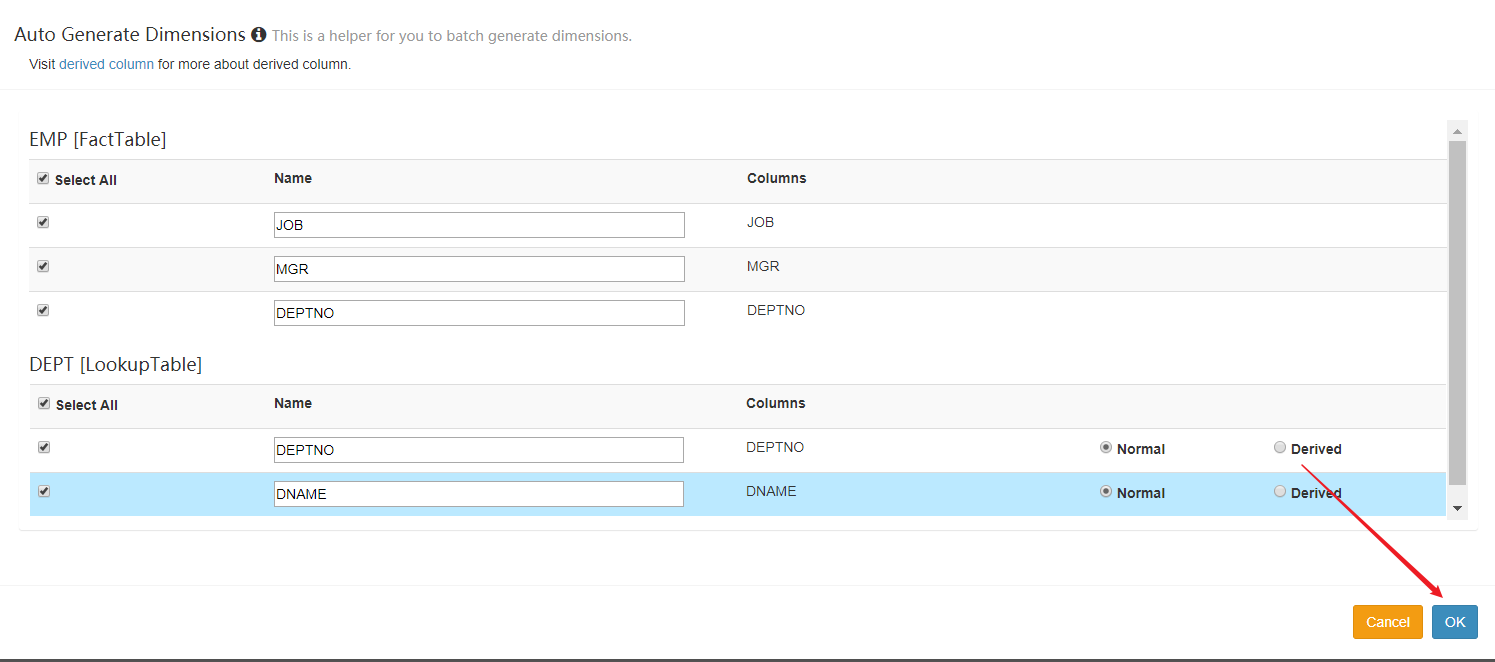Click the JOB name input field
1495x662 pixels.
click(479, 225)
